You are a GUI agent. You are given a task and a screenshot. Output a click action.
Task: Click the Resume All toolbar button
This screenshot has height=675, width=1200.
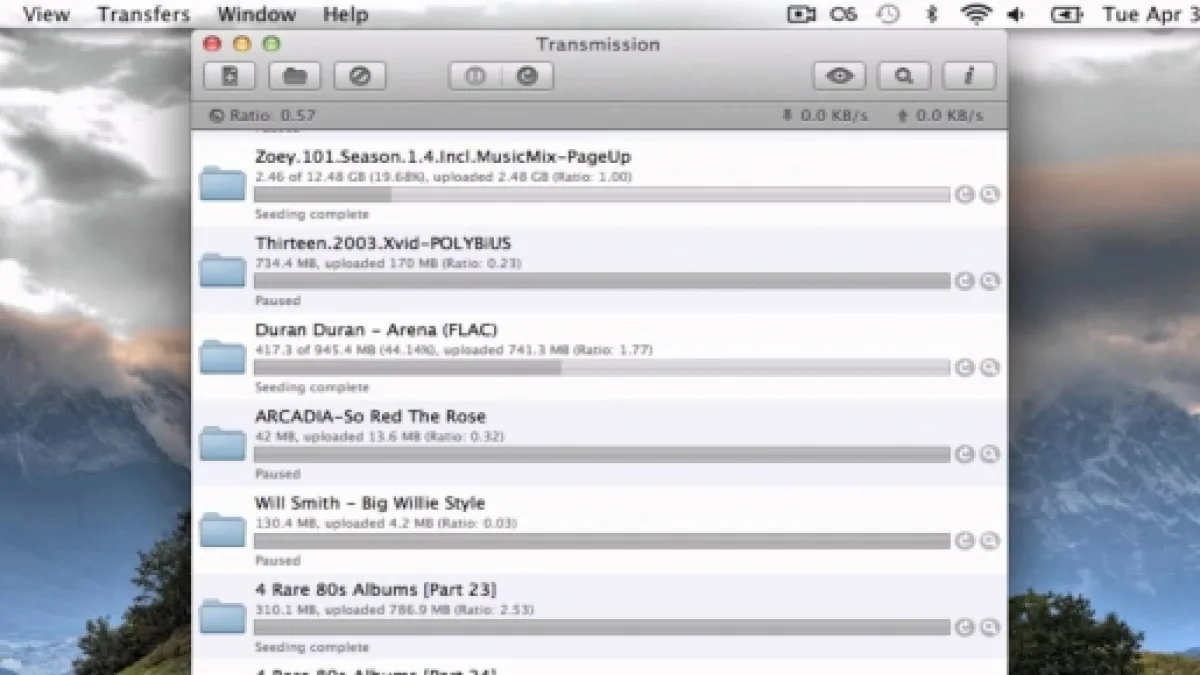click(x=527, y=76)
